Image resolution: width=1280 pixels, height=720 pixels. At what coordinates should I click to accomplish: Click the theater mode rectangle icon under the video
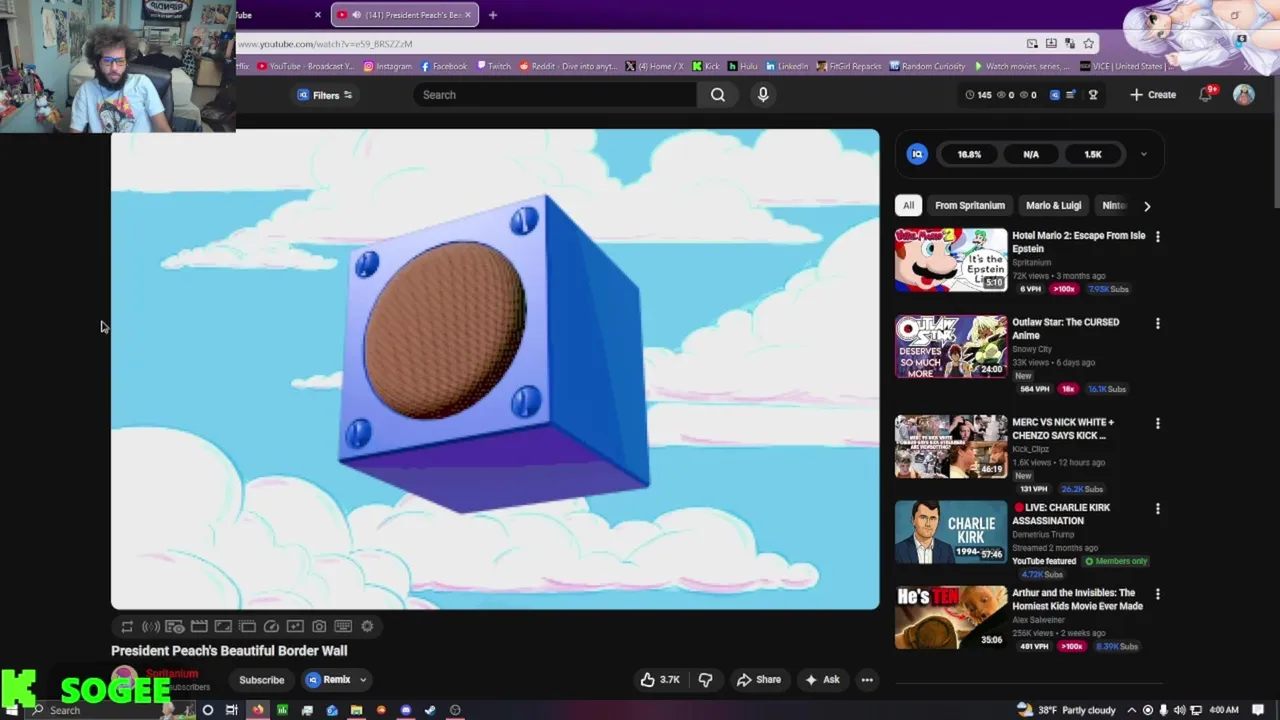[223, 627]
